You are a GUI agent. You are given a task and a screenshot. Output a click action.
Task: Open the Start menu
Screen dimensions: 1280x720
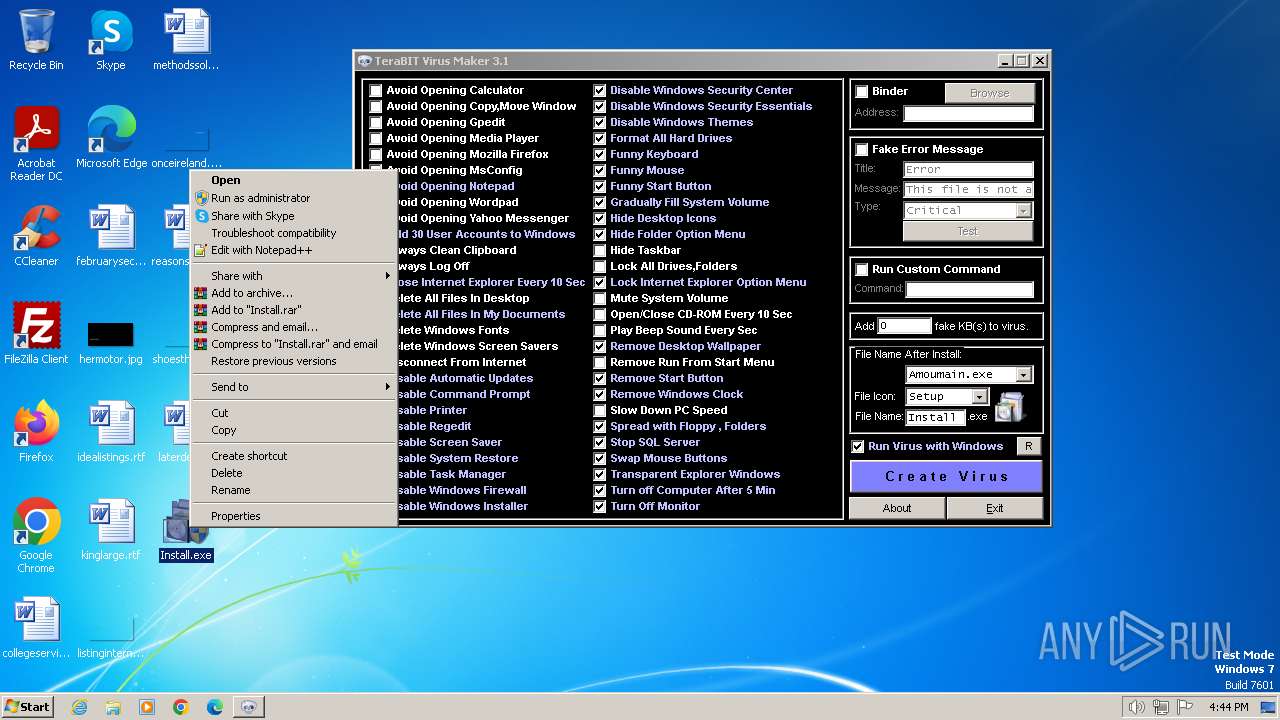click(x=28, y=707)
